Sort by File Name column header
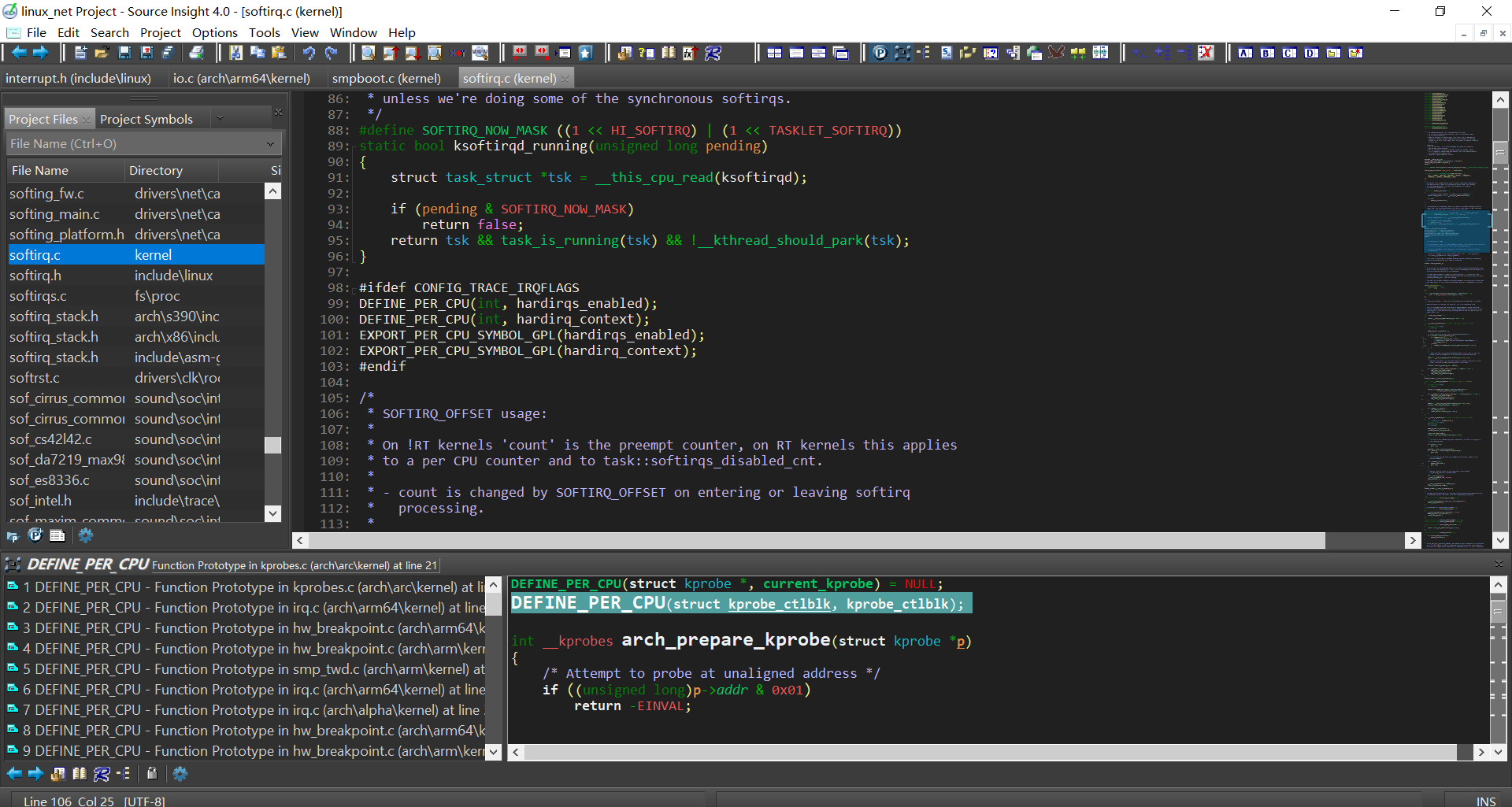1512x807 pixels. point(65,170)
